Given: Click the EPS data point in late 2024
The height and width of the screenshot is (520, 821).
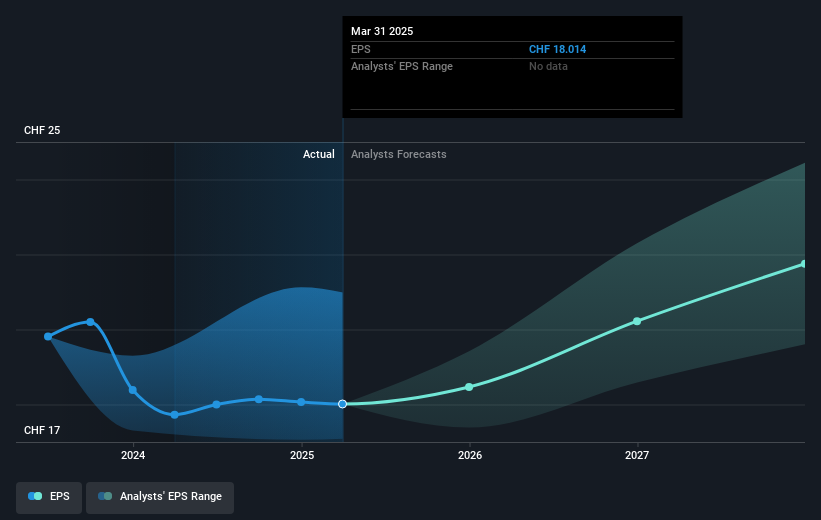Looking at the screenshot, I should 259,399.
